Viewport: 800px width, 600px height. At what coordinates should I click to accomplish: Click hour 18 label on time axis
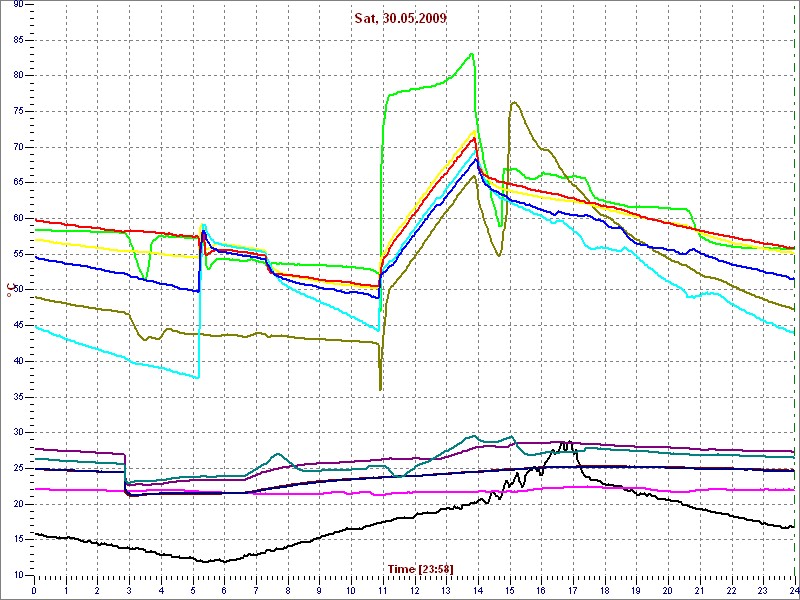tap(604, 591)
